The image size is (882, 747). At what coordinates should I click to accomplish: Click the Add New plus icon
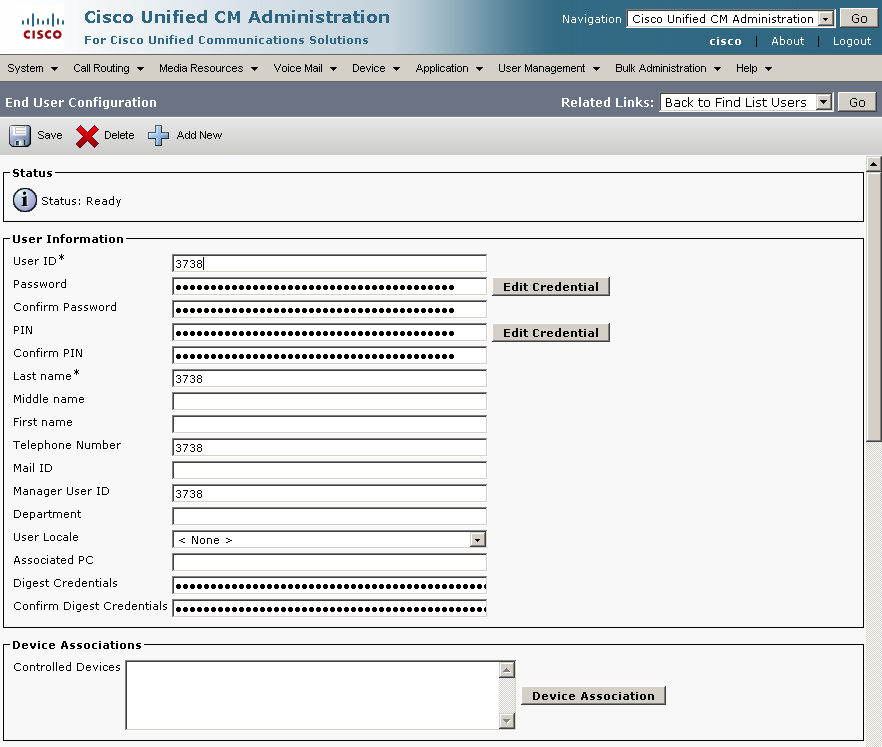tap(159, 136)
